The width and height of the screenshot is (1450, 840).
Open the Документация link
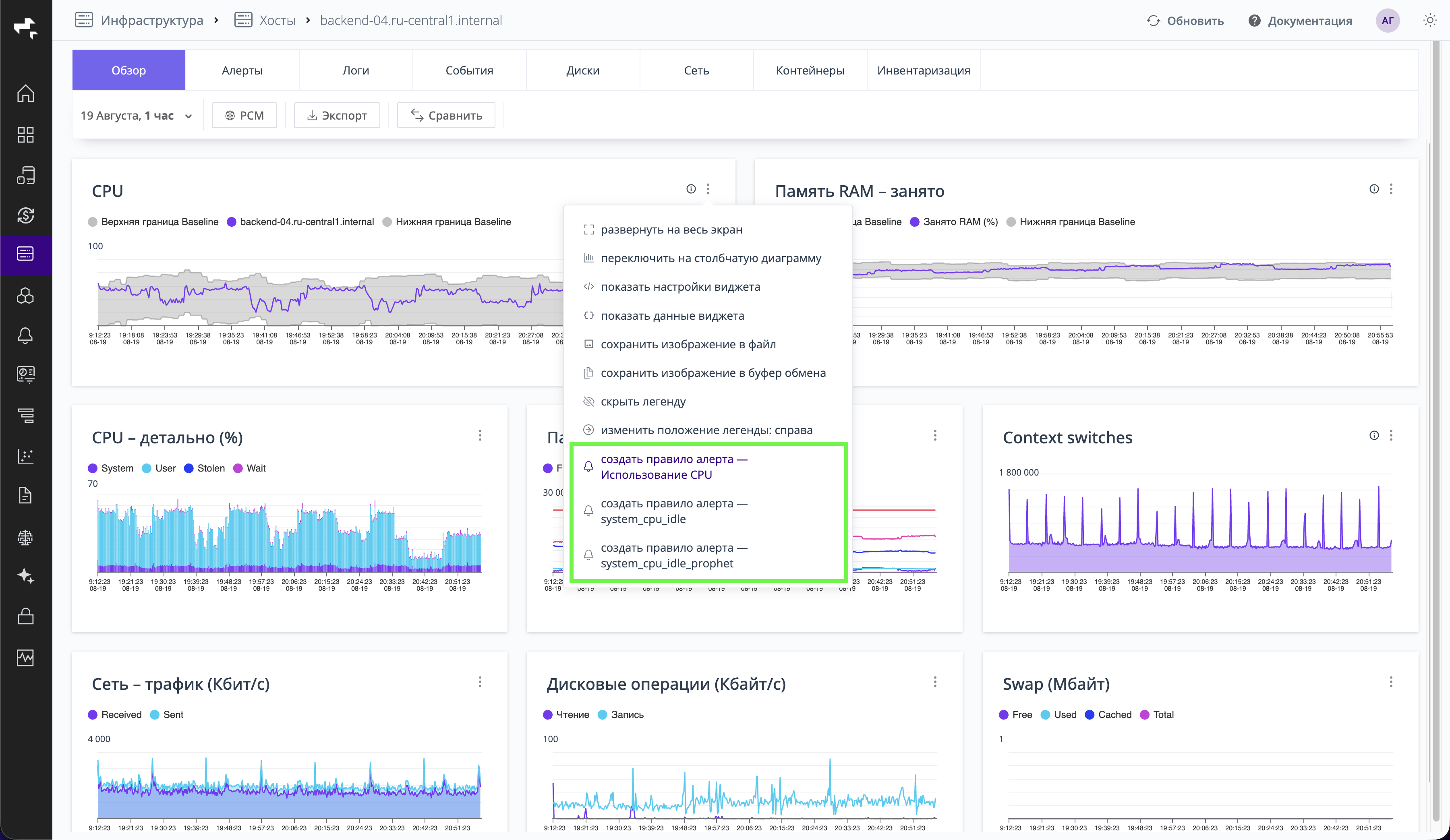[1300, 21]
